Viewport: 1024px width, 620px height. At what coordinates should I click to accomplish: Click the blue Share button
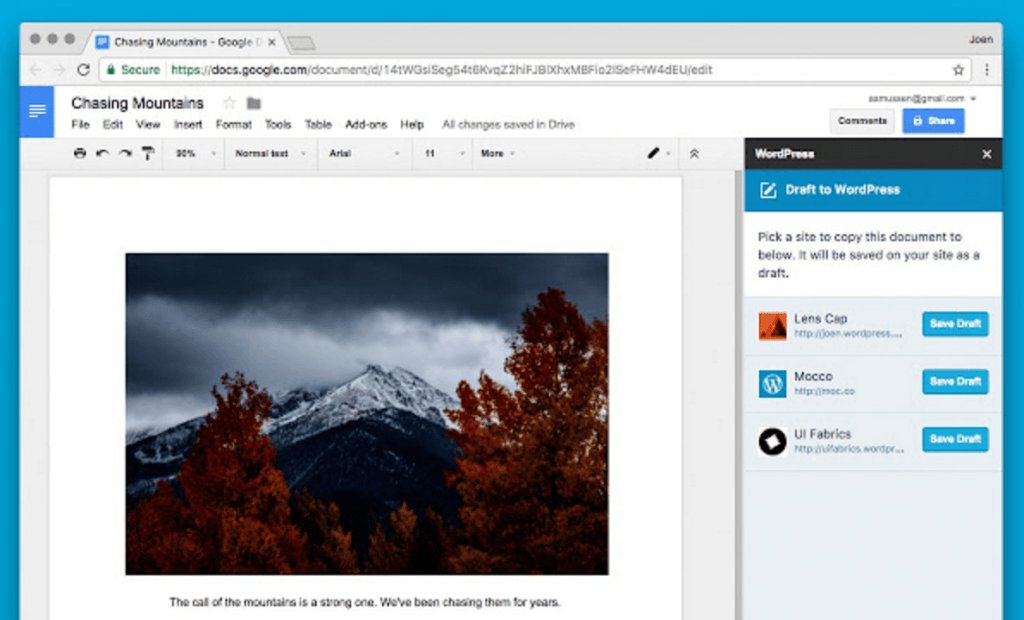933,121
